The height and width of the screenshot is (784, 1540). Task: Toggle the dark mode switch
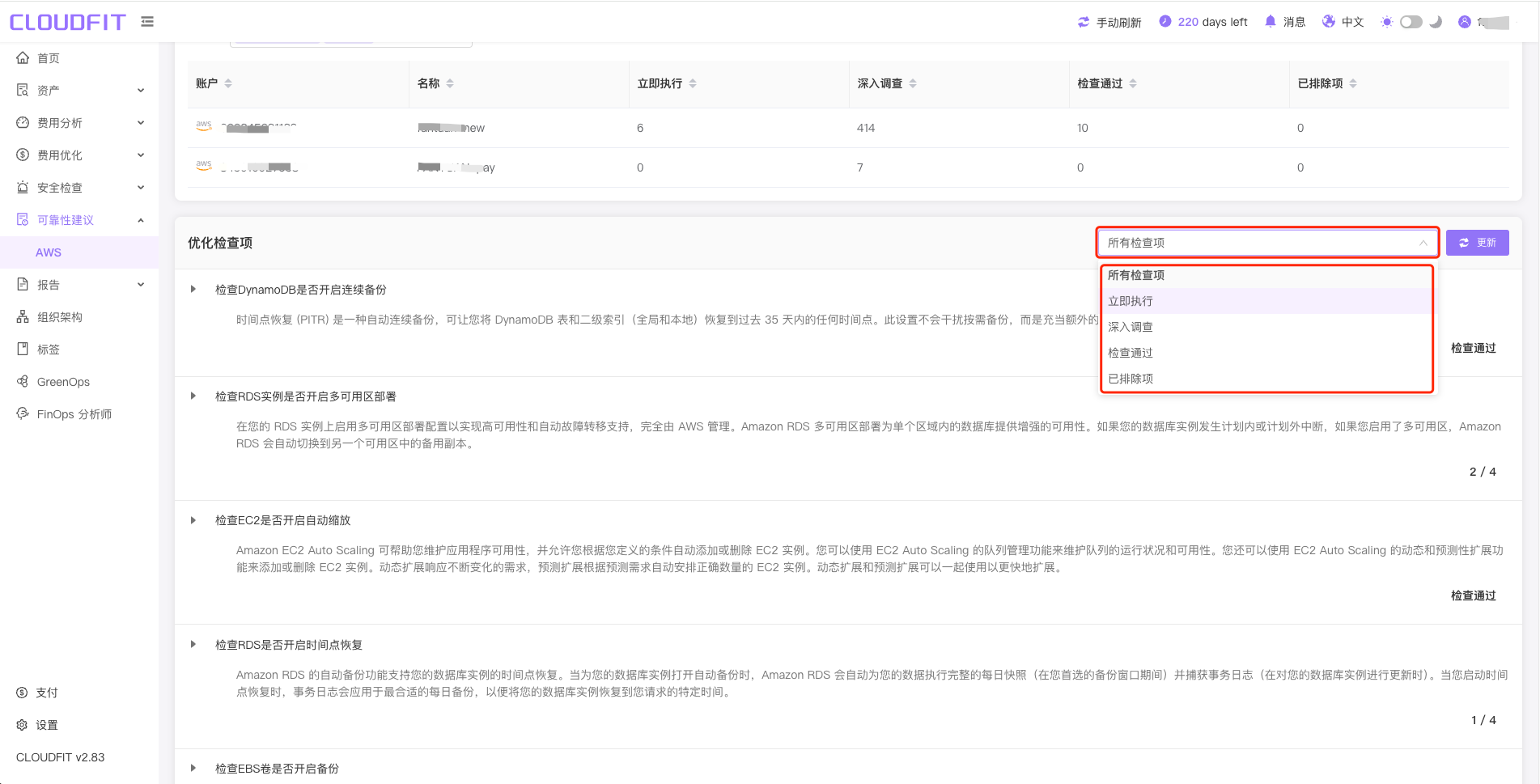coord(1411,22)
